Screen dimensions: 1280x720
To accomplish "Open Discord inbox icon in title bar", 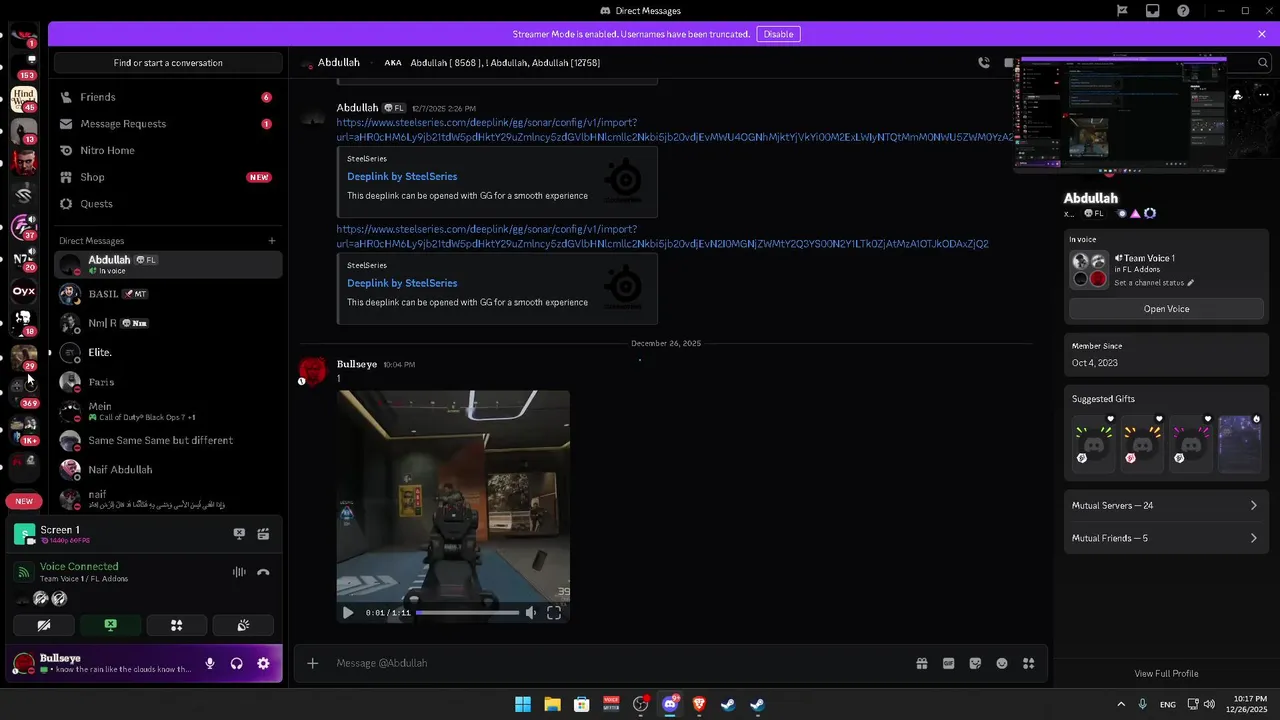I will point(1153,10).
